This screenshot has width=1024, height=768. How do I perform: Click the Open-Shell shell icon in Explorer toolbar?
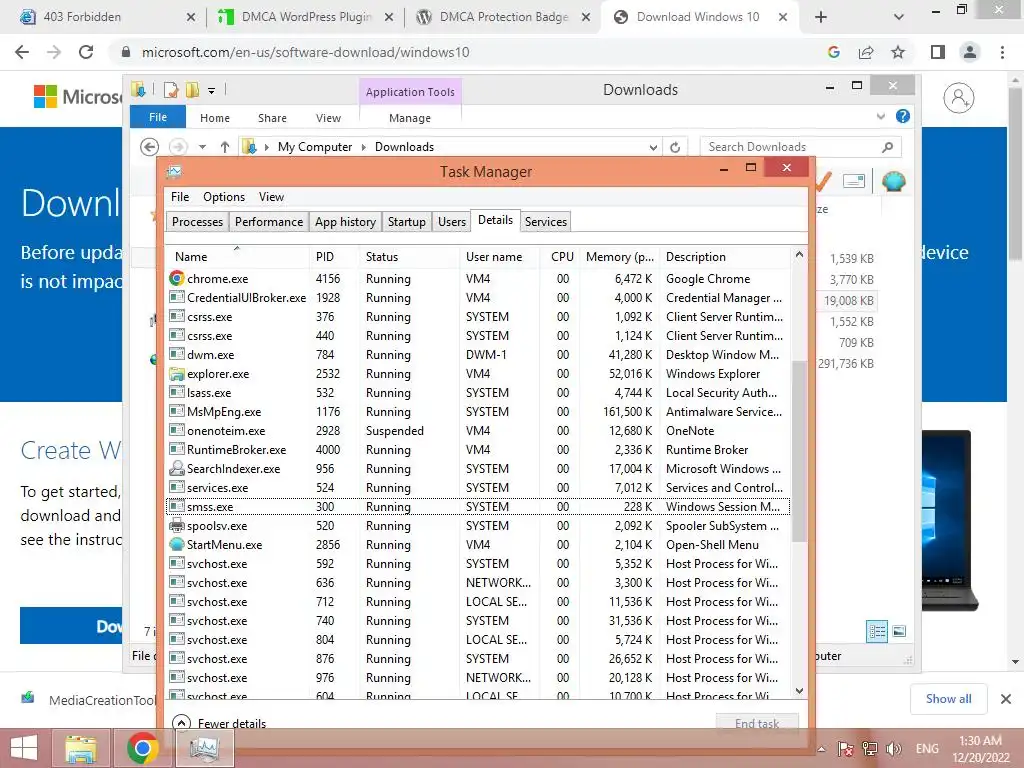click(893, 181)
